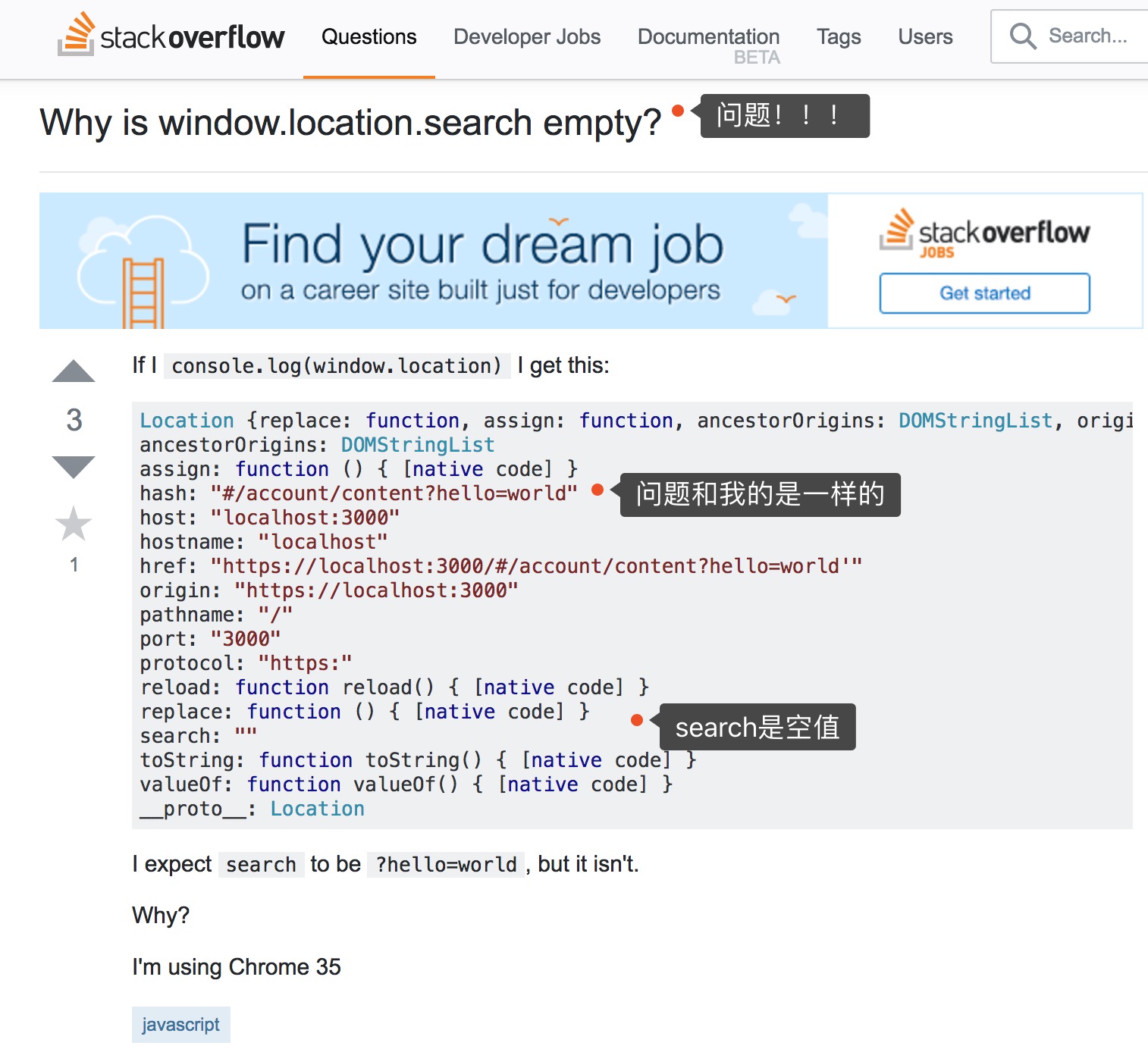Click the annotation dot next to hash line

click(x=598, y=490)
